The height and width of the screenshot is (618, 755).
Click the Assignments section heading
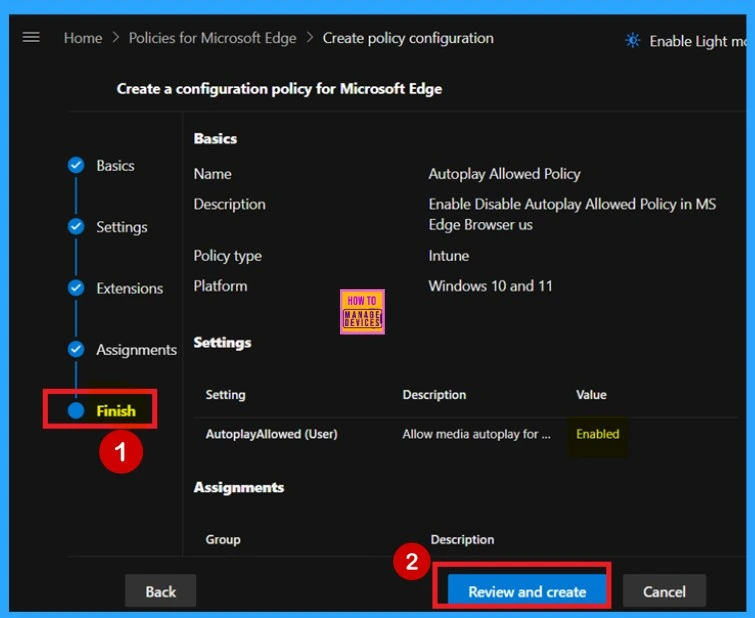tap(238, 487)
